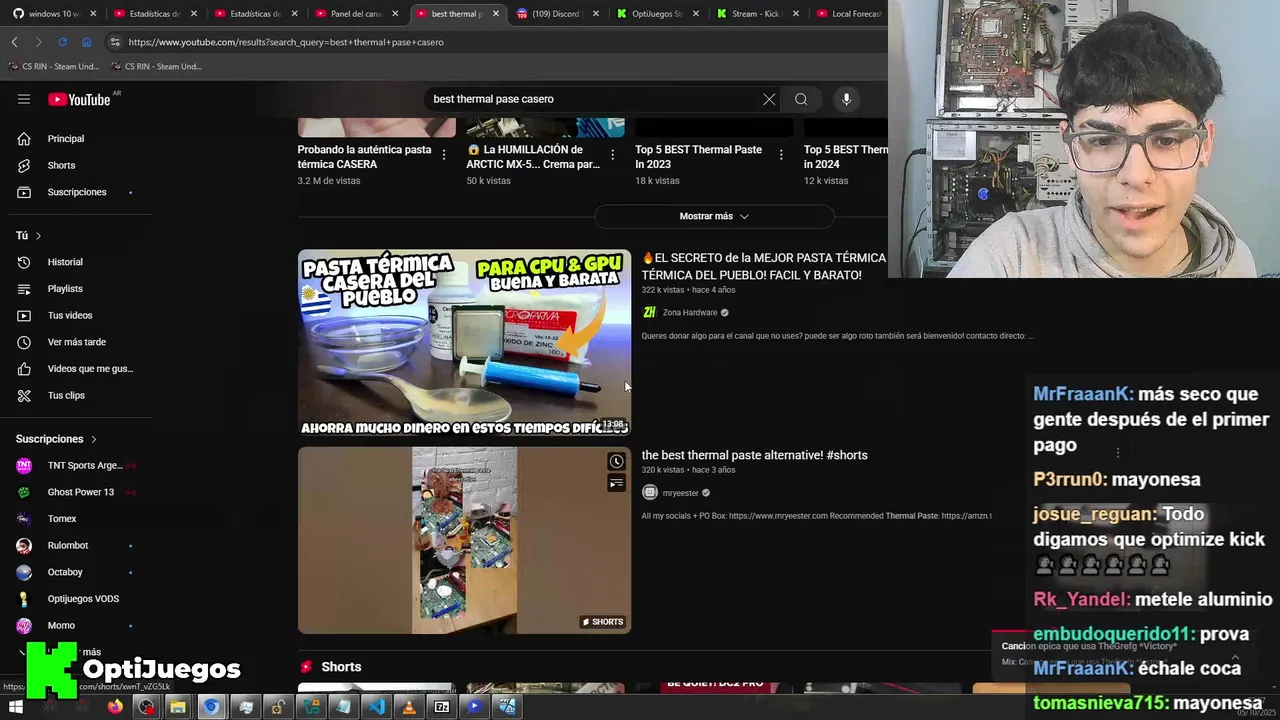Open Principal in the sidebar

pyautogui.click(x=66, y=139)
